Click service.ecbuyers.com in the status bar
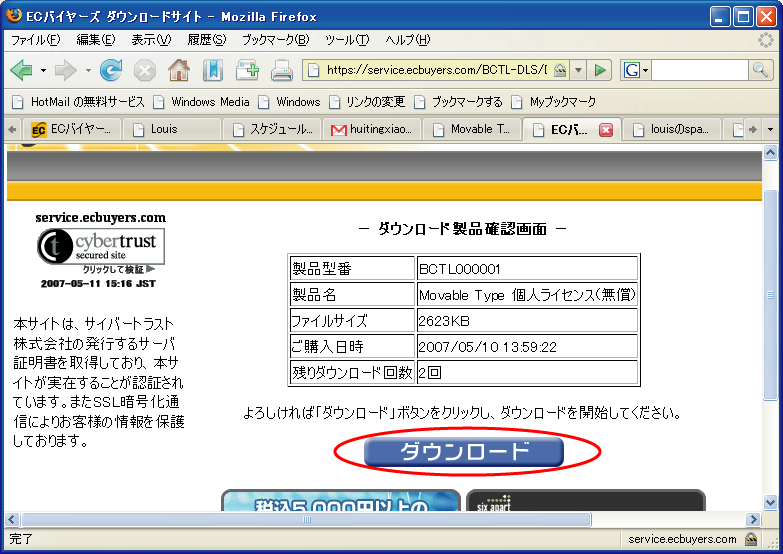 click(x=682, y=539)
